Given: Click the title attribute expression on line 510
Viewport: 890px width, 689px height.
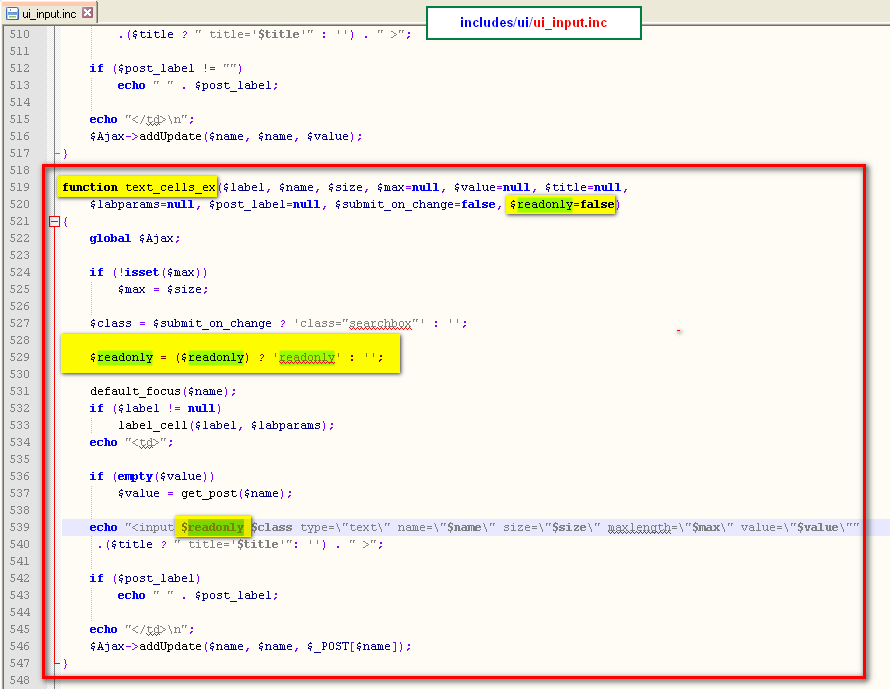Looking at the screenshot, I should click(265, 34).
